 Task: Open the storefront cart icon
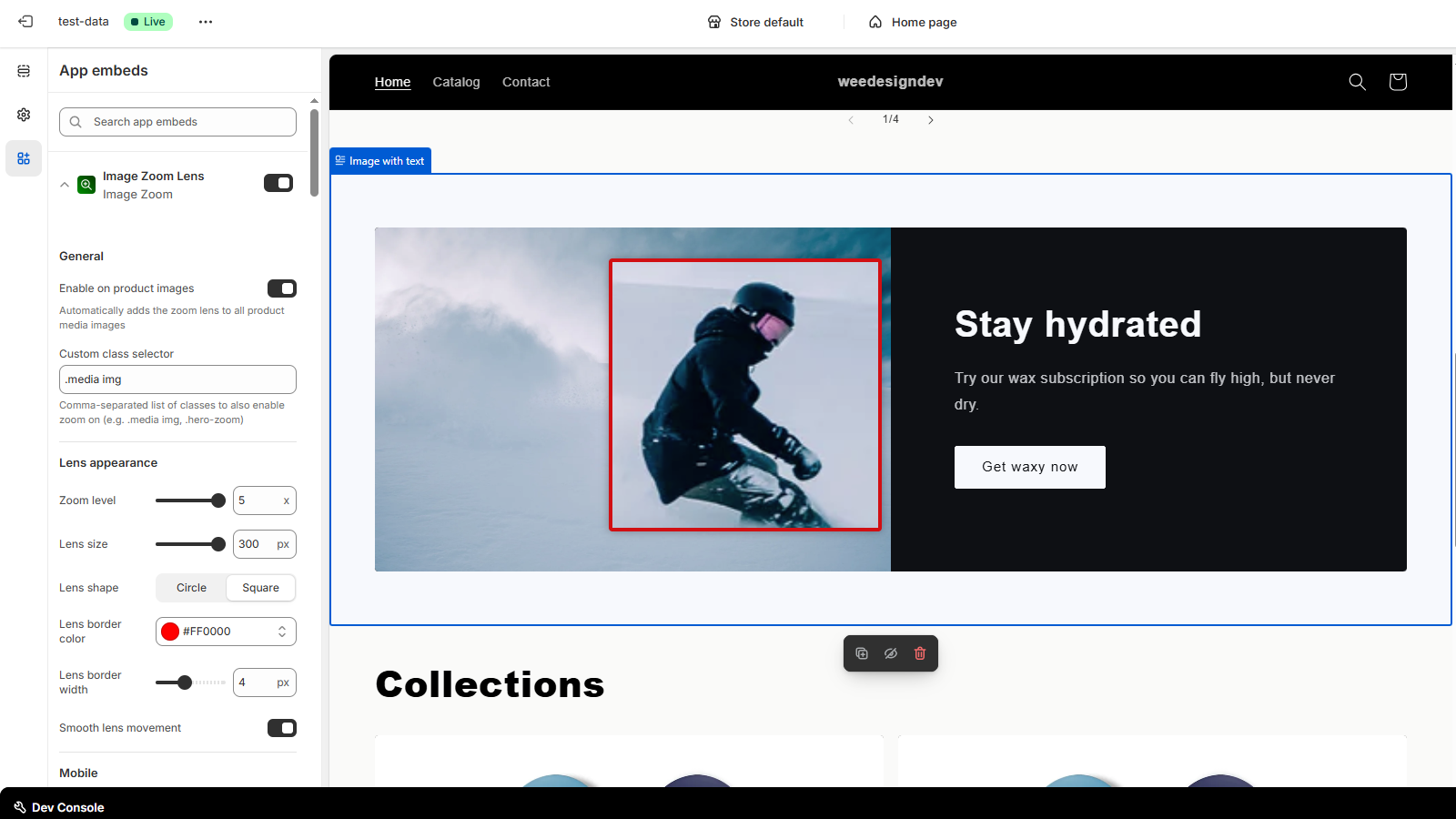1398,82
